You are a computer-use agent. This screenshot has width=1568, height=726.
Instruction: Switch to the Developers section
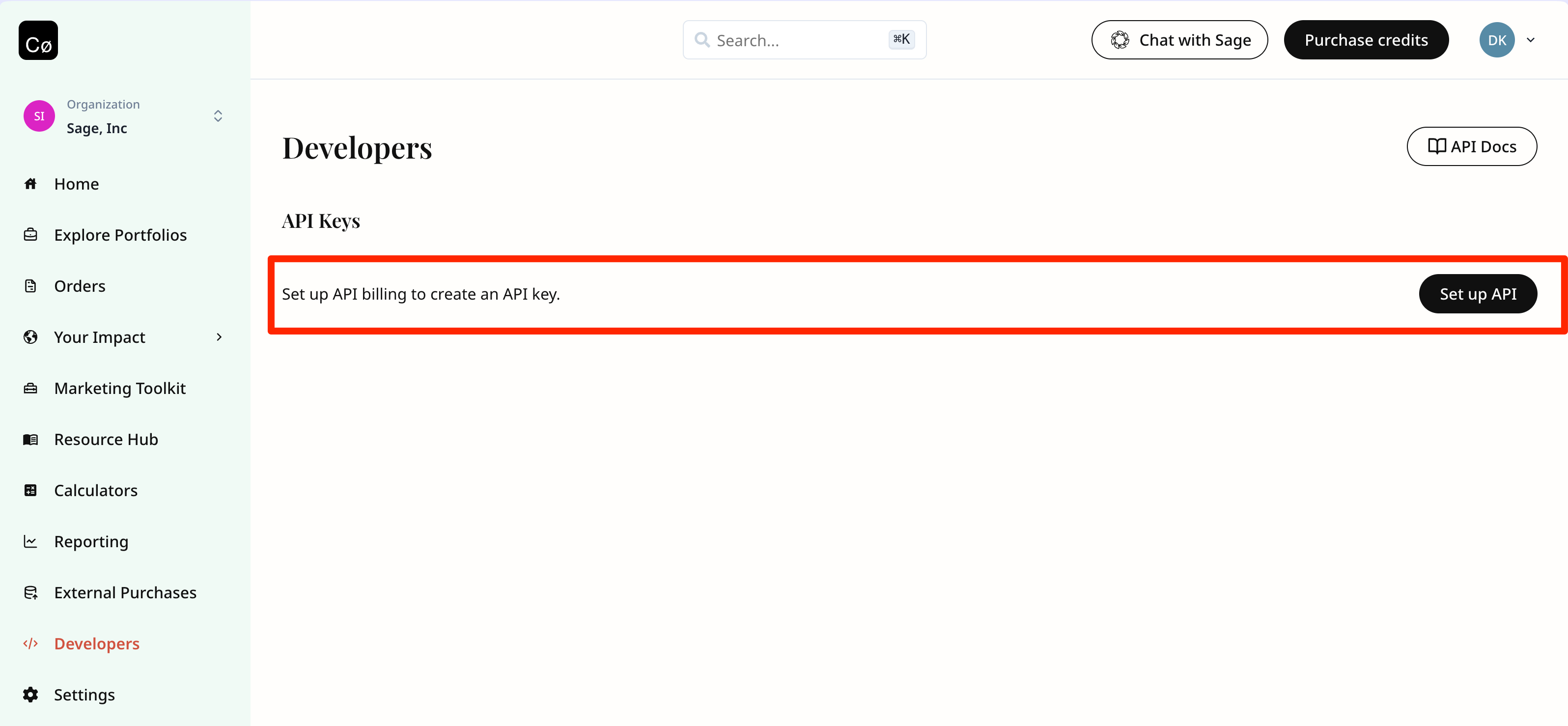[x=96, y=643]
